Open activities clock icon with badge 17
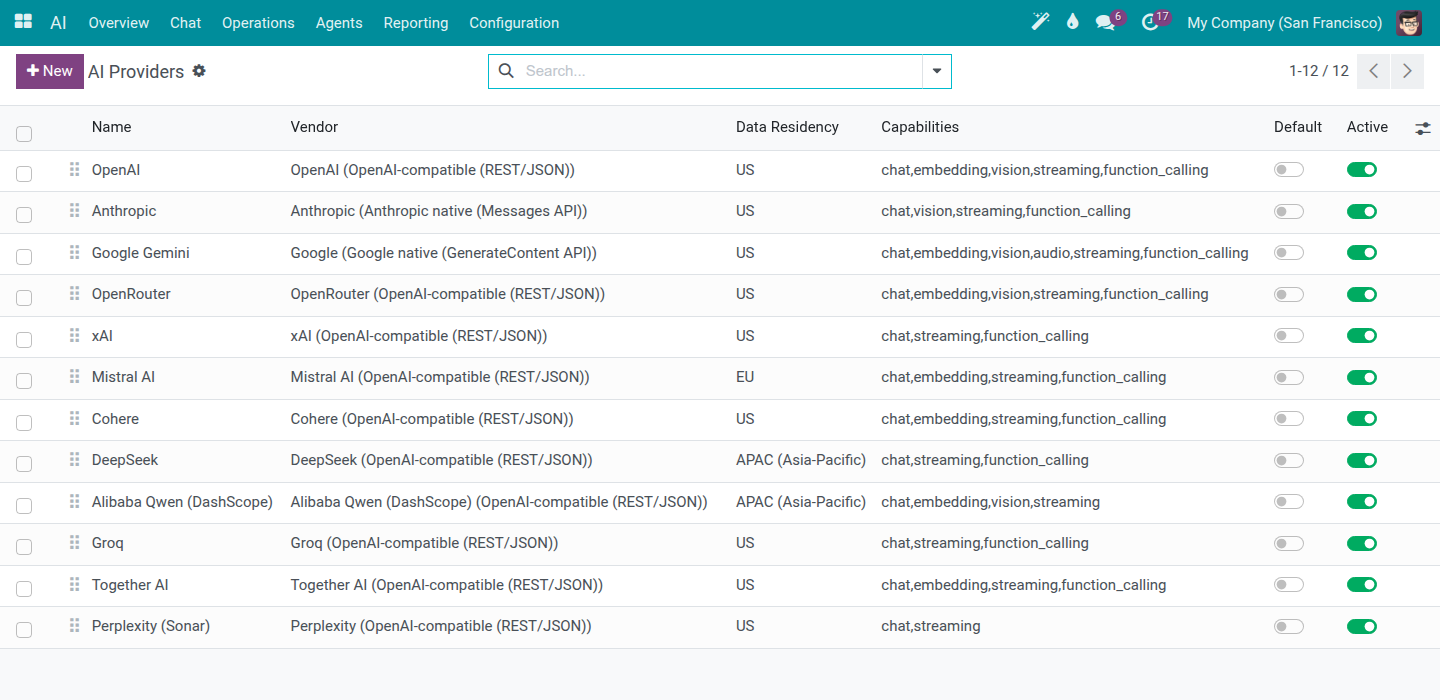 1149,22
